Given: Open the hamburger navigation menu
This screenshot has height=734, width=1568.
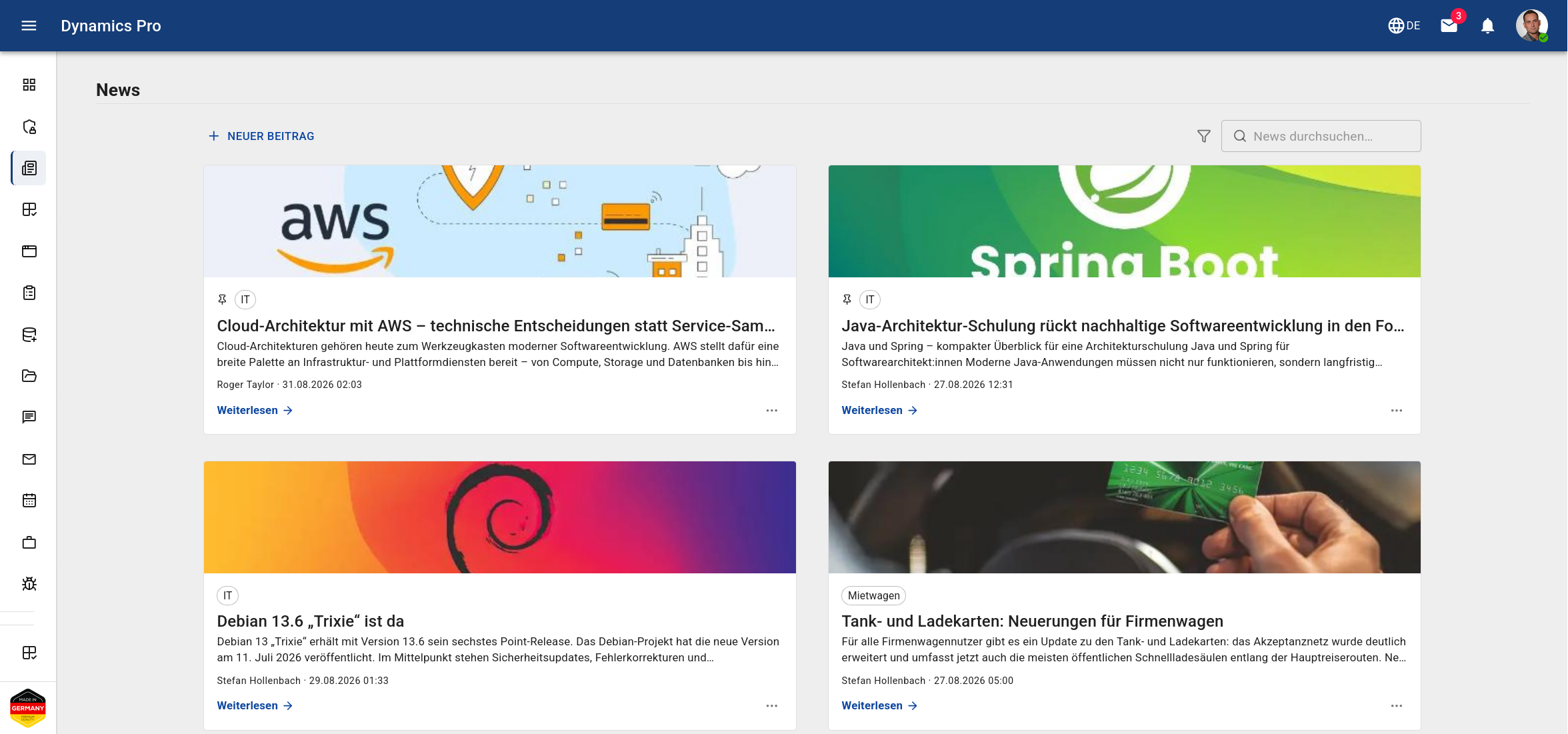Looking at the screenshot, I should click(29, 25).
